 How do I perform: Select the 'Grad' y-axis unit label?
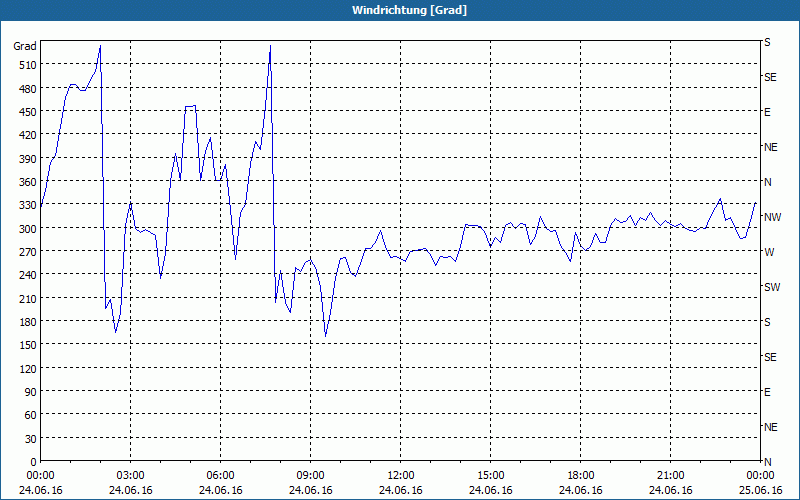click(x=24, y=46)
